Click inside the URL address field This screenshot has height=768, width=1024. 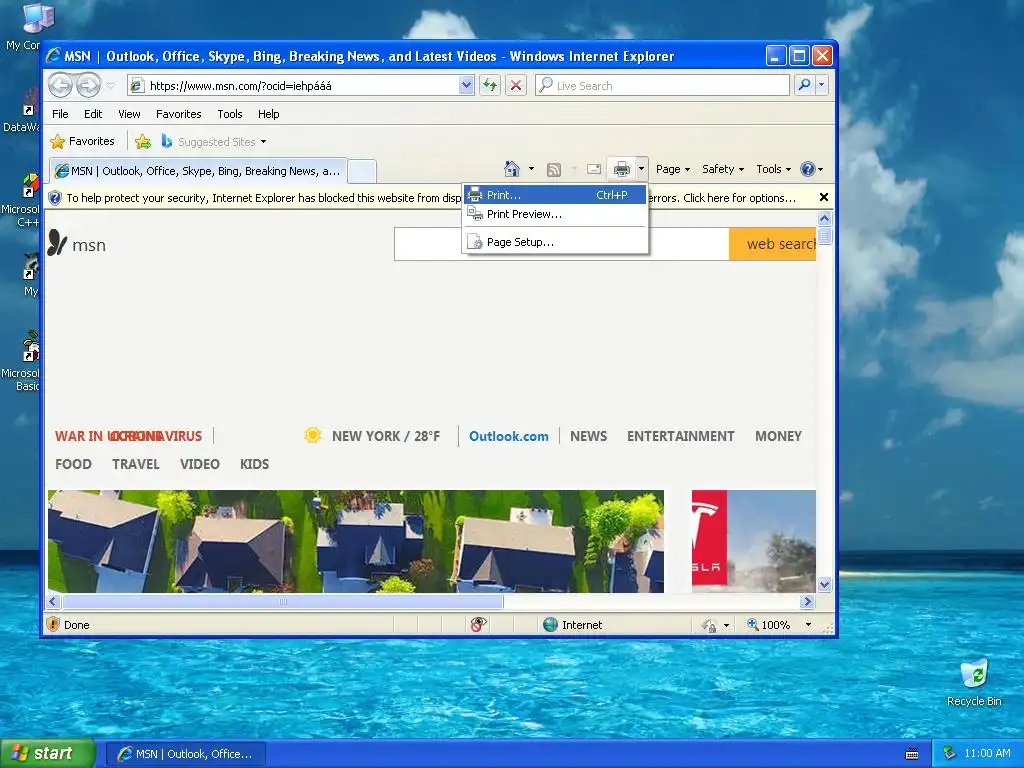point(302,86)
